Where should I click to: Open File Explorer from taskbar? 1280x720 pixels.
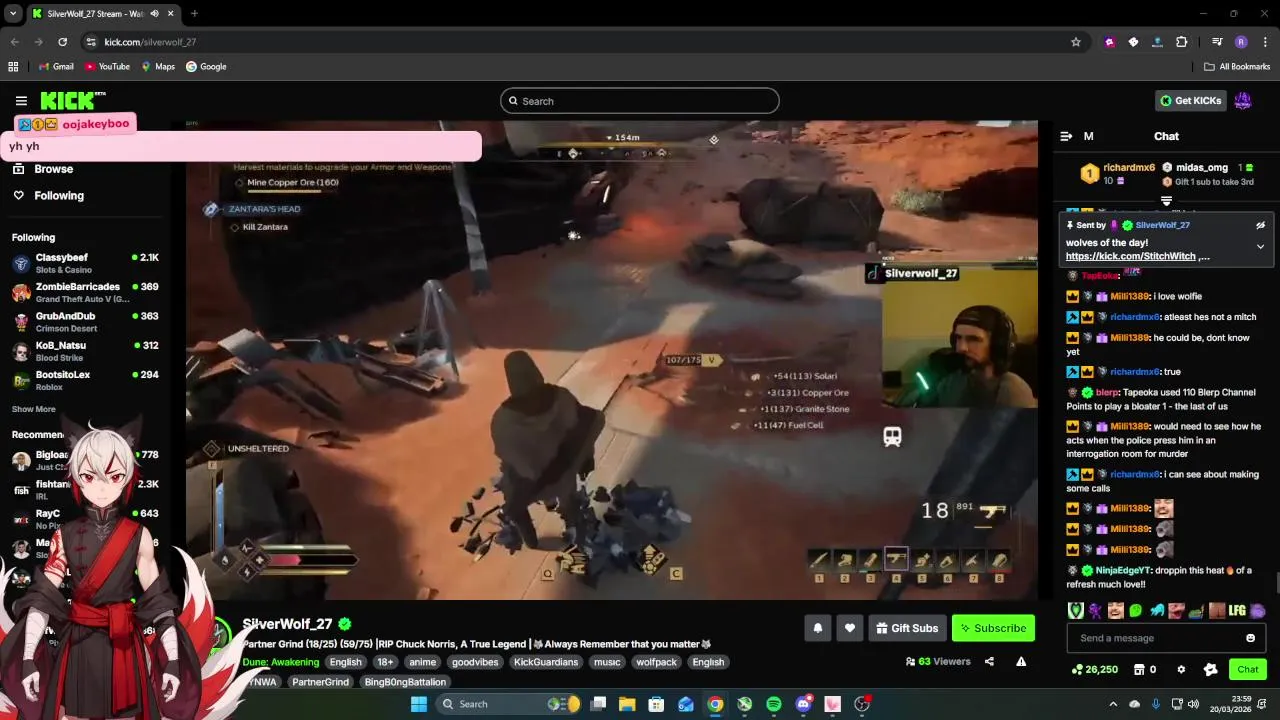[627, 704]
